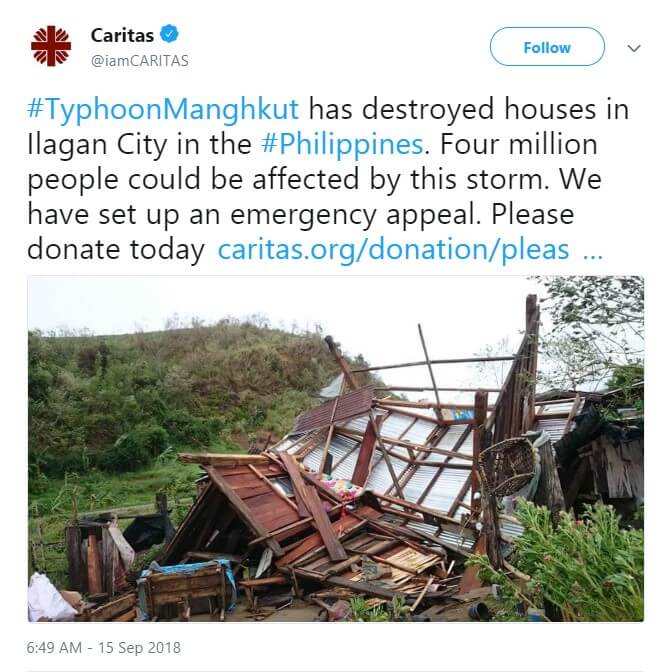The width and height of the screenshot is (672, 672).
Task: Click the 'donate today' text
Action: [116, 250]
